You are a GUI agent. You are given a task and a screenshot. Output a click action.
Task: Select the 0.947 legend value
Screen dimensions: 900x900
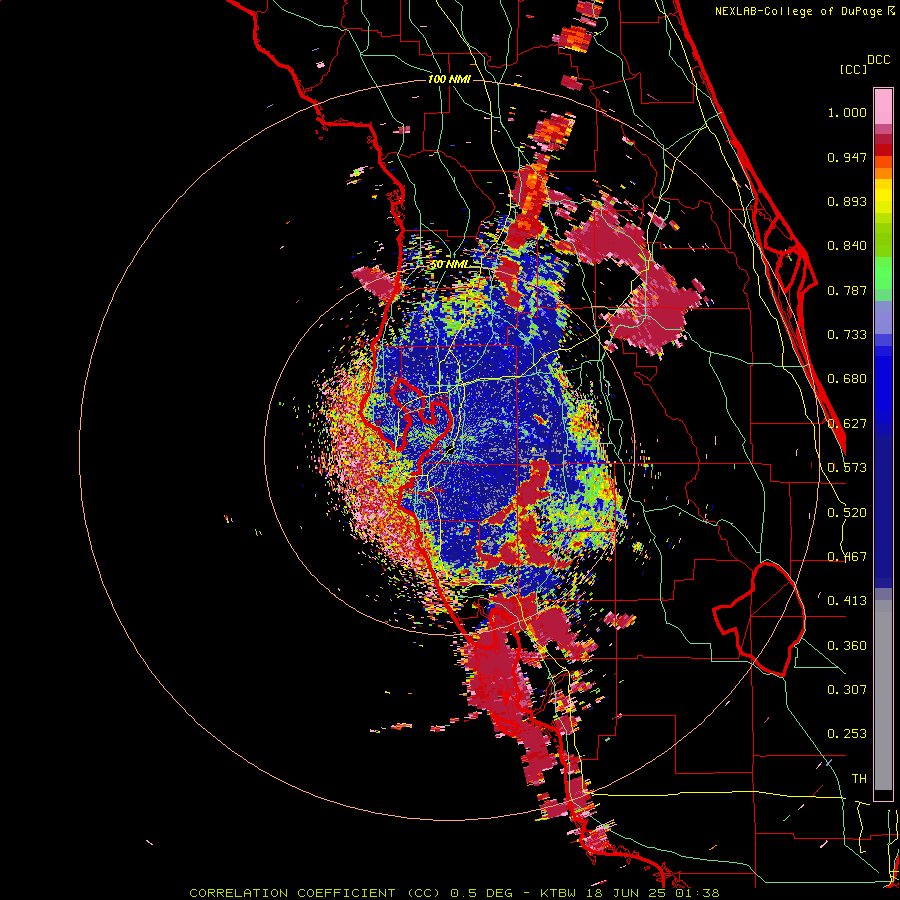847,157
